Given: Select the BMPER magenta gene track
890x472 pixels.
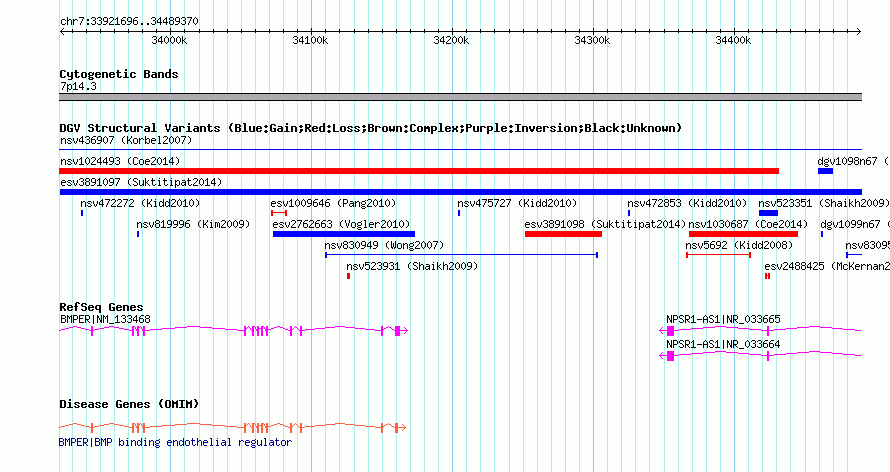Looking at the screenshot, I should tap(234, 330).
